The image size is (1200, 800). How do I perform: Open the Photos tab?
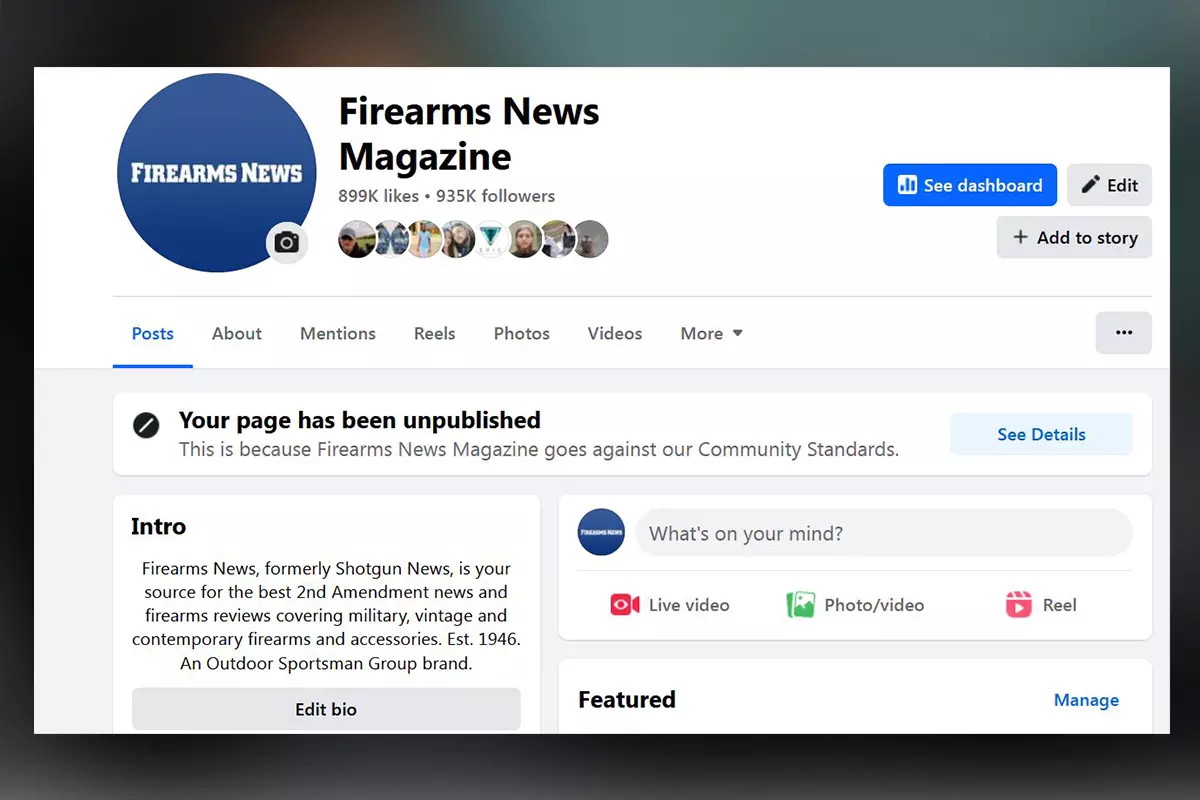[x=522, y=334]
